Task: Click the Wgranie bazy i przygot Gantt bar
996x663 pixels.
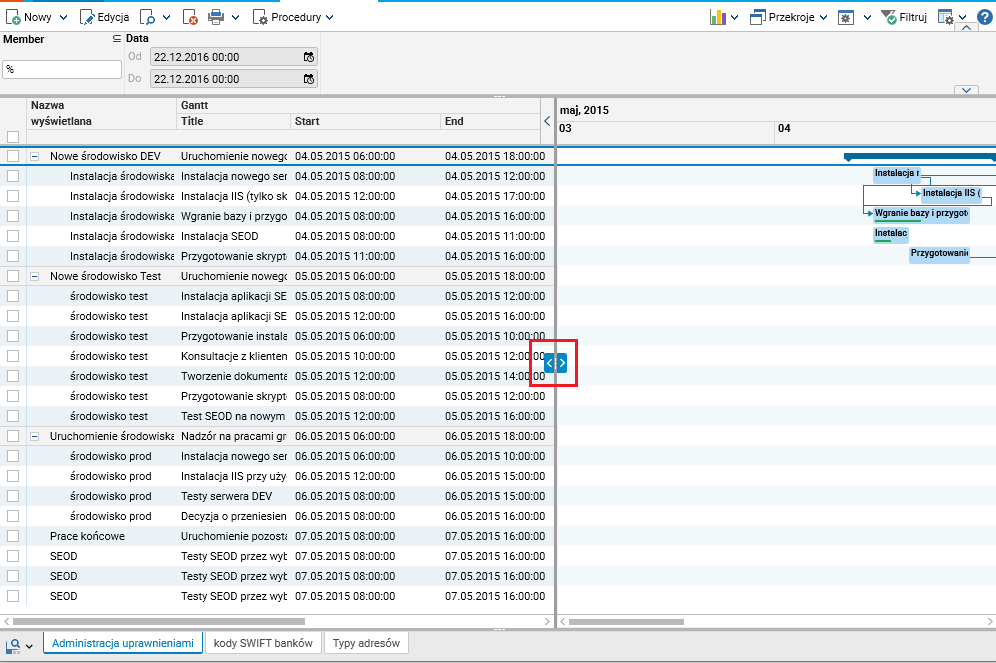Action: [921, 213]
